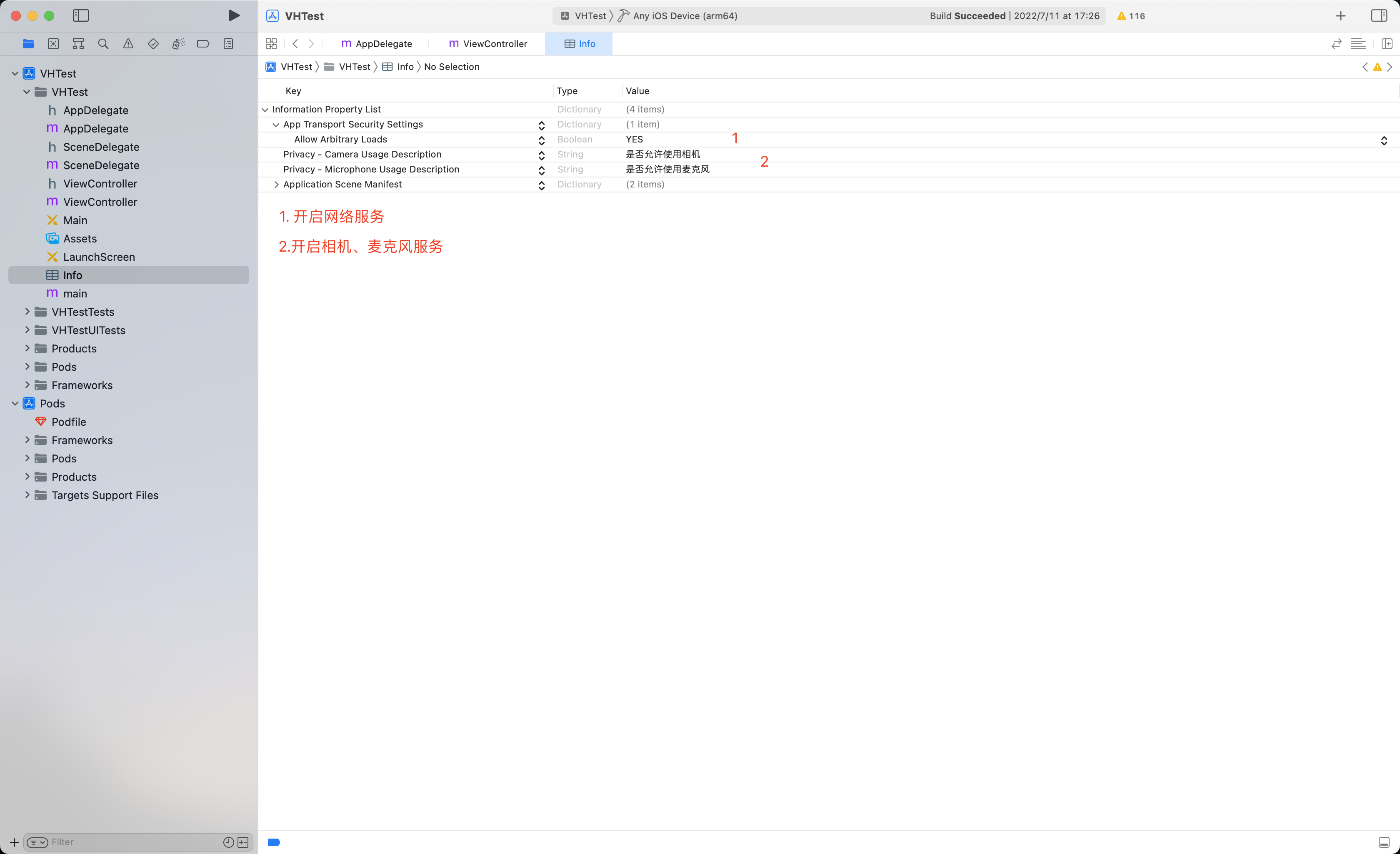Open key stepper for Microphone Usage Description
The width and height of the screenshot is (1400, 854).
(x=542, y=170)
